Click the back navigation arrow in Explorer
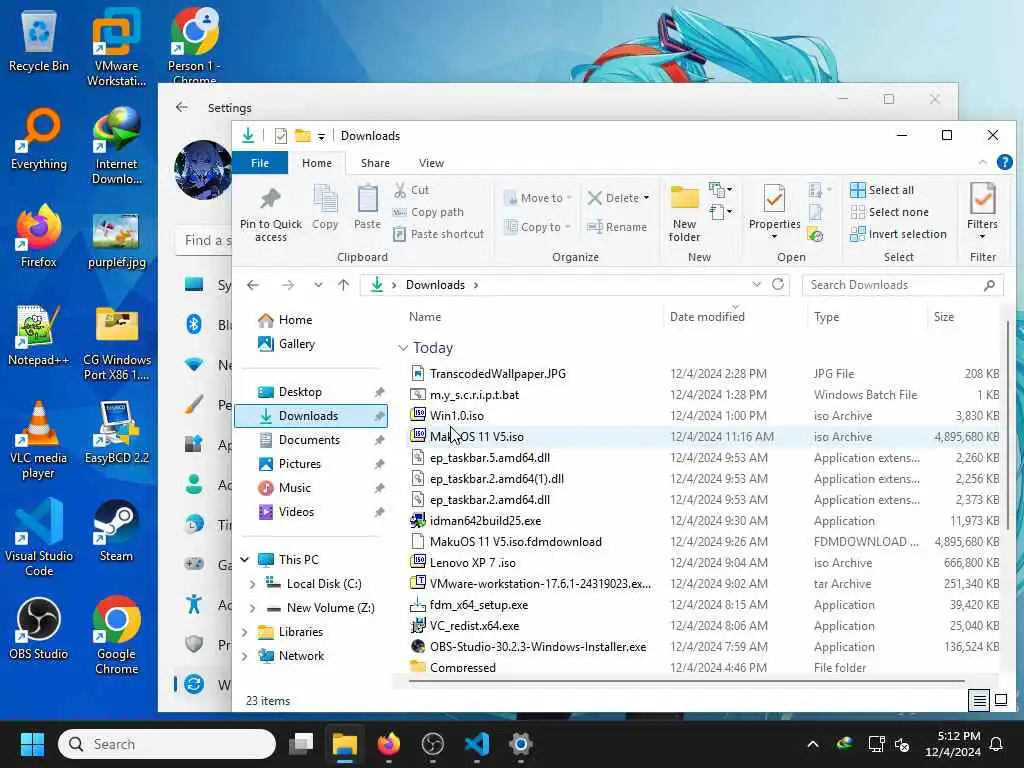The image size is (1024, 768). (253, 285)
